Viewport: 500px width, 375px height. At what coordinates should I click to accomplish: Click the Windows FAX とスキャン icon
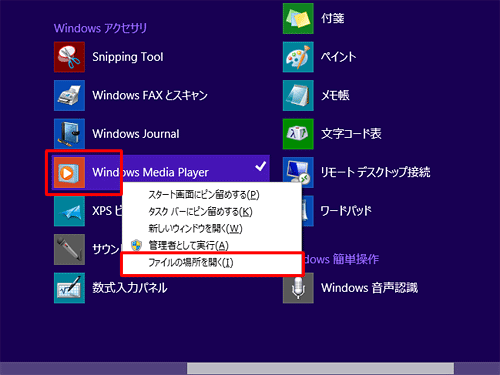69,95
